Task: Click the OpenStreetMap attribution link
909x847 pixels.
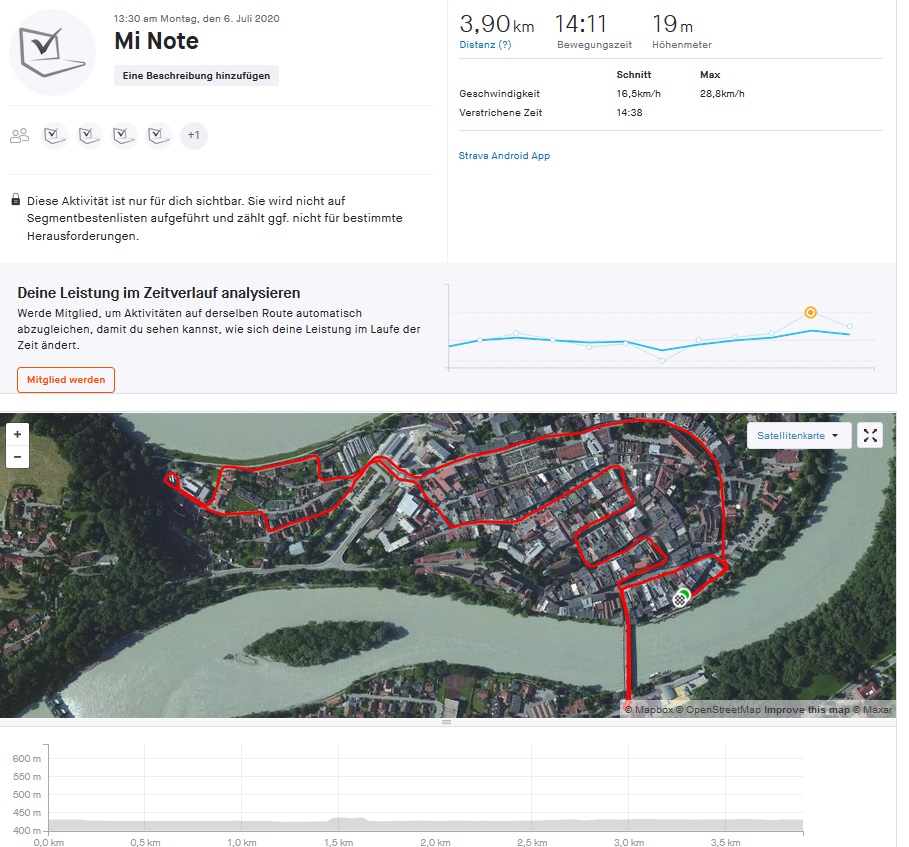Action: (x=718, y=710)
